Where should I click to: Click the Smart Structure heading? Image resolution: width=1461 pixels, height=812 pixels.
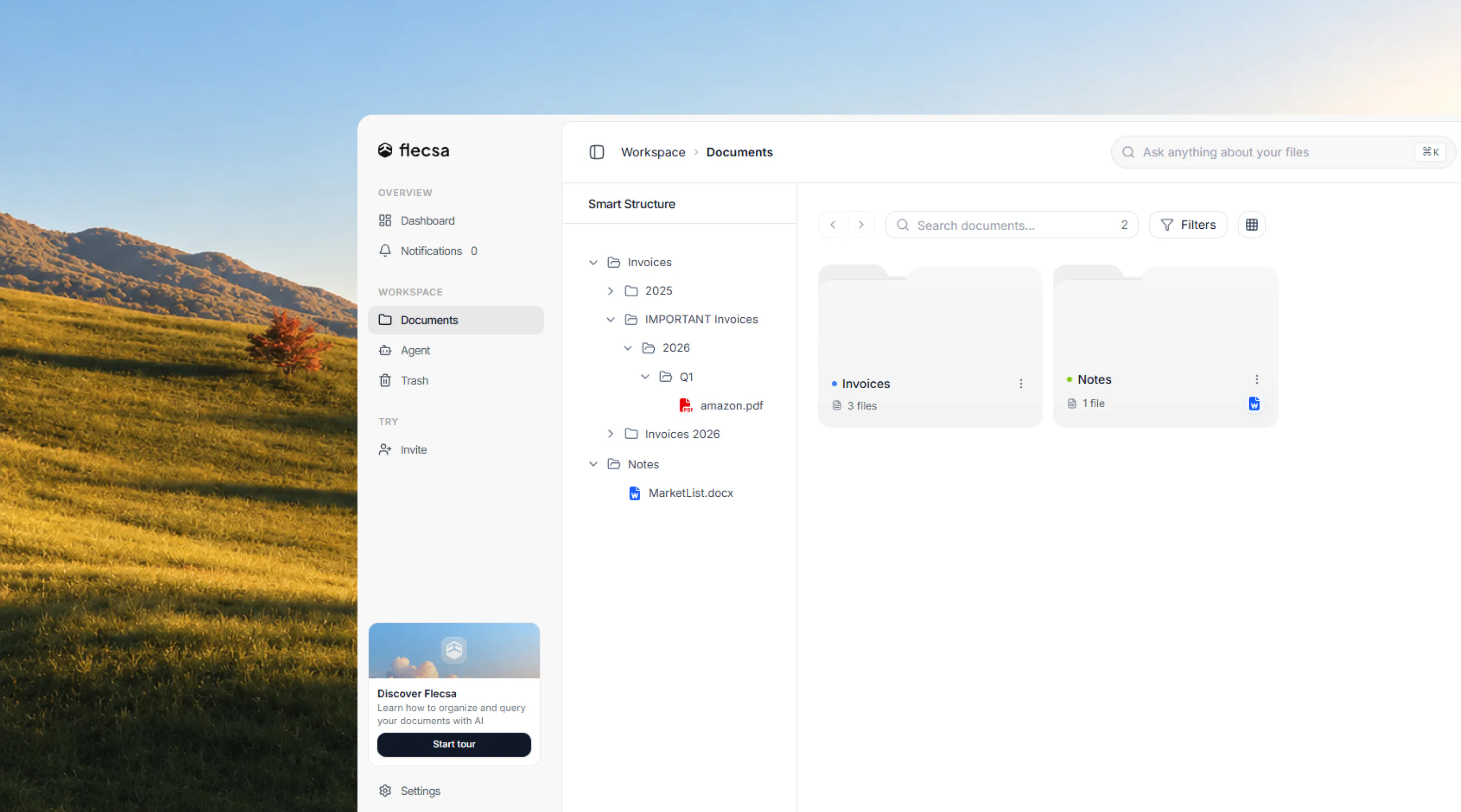631,204
